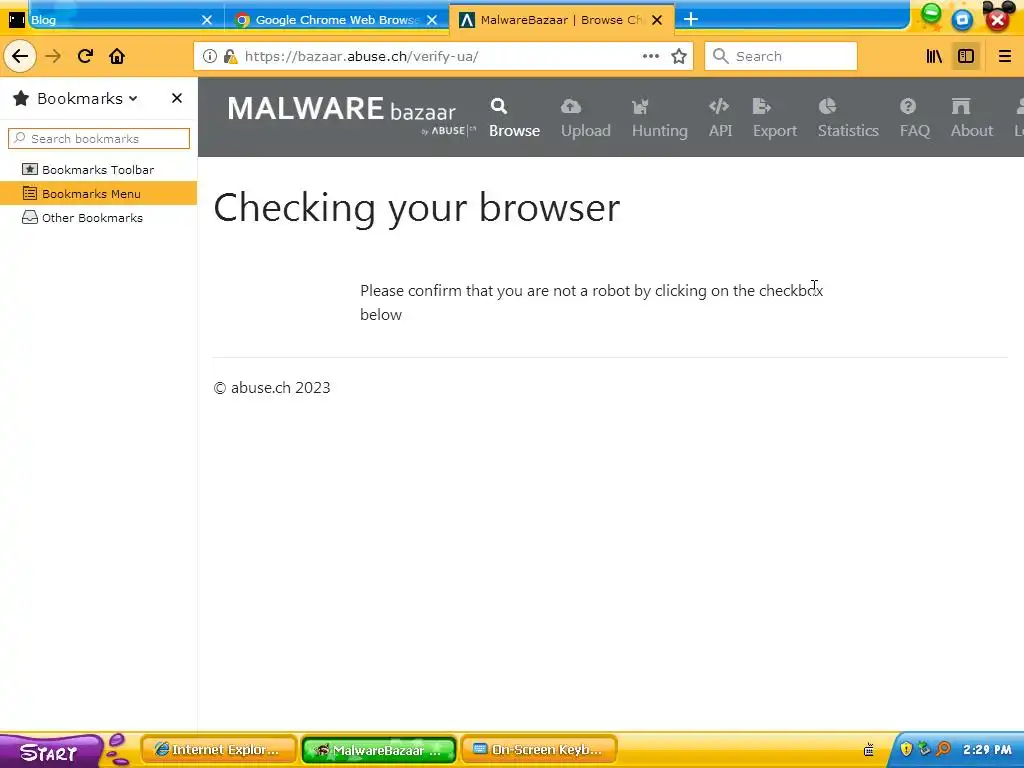Viewport: 1024px width, 768px height.
Task: Click the green minimize window button
Action: click(931, 16)
